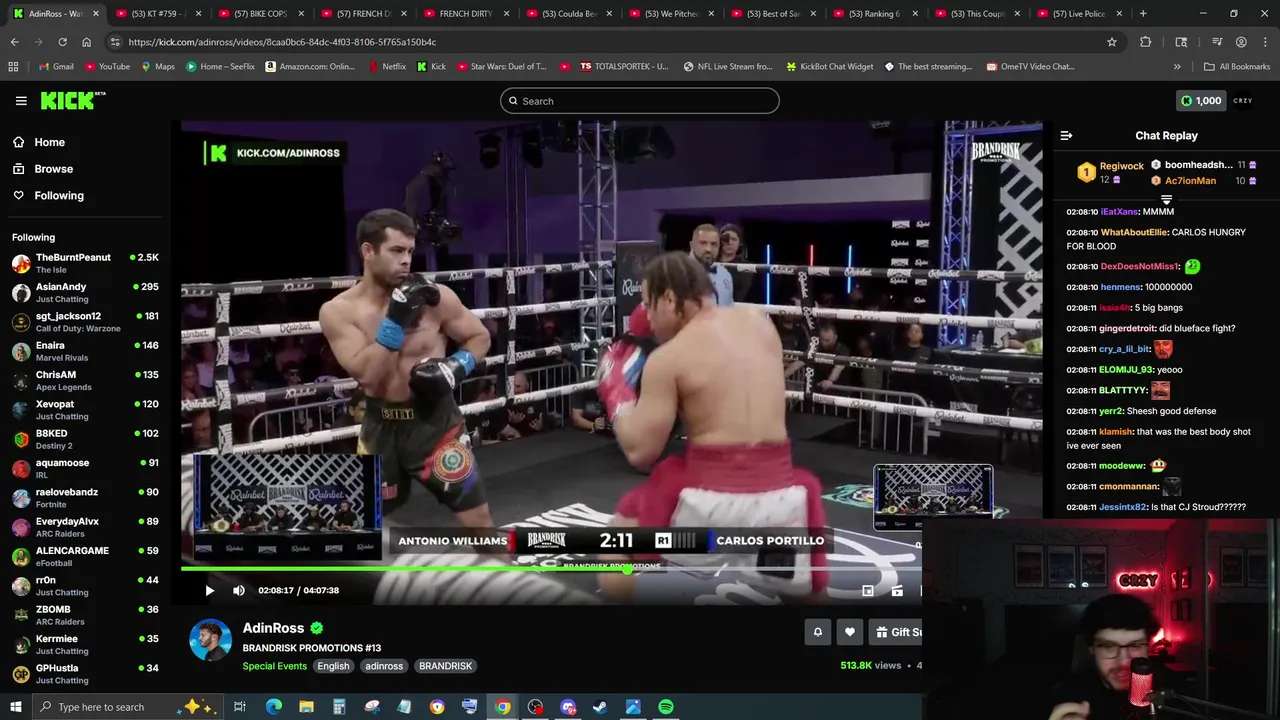Toggle mini-player mode in video controls
Image resolution: width=1280 pixels, height=720 pixels.
click(868, 591)
